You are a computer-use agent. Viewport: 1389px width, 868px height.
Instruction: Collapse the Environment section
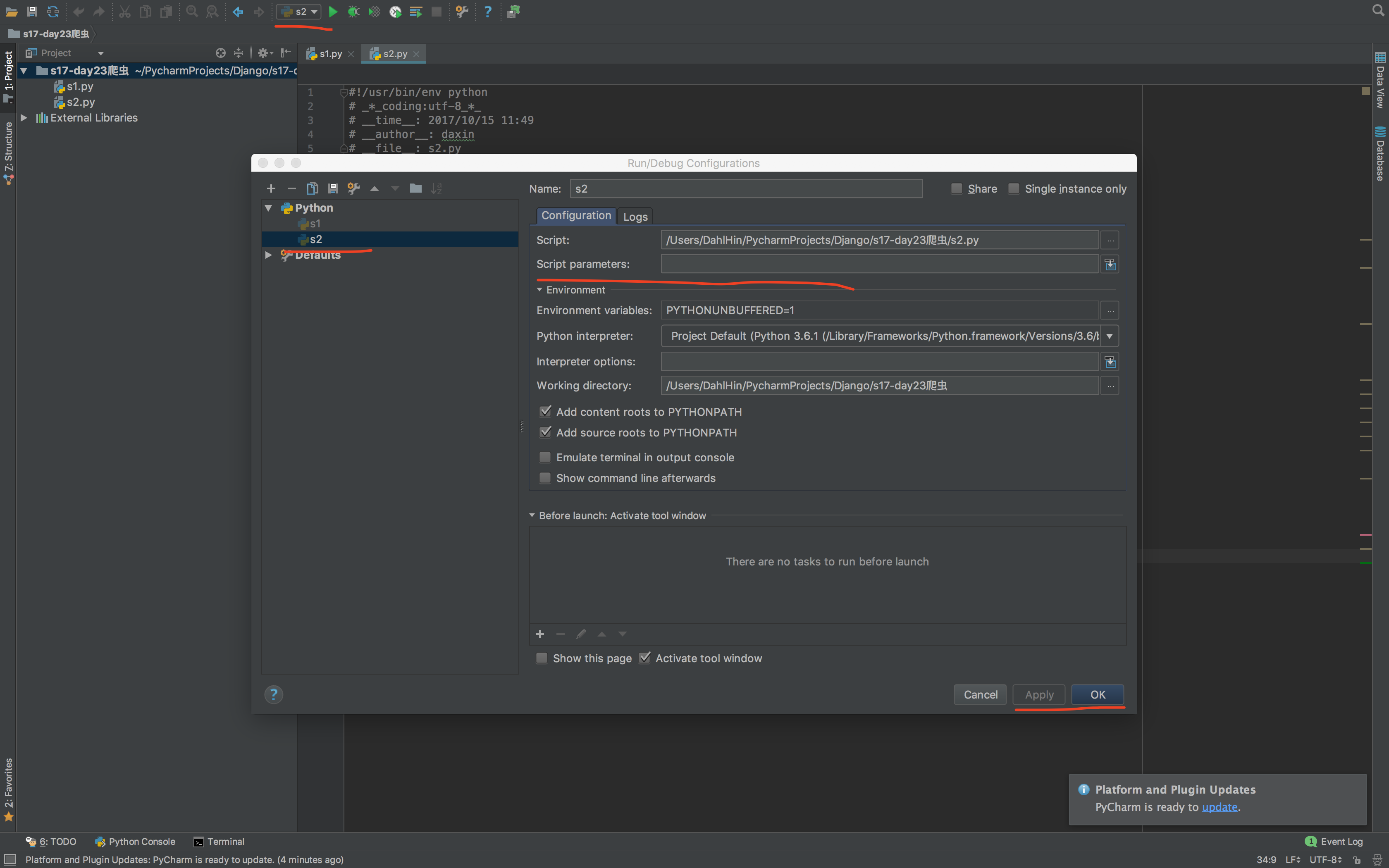539,290
